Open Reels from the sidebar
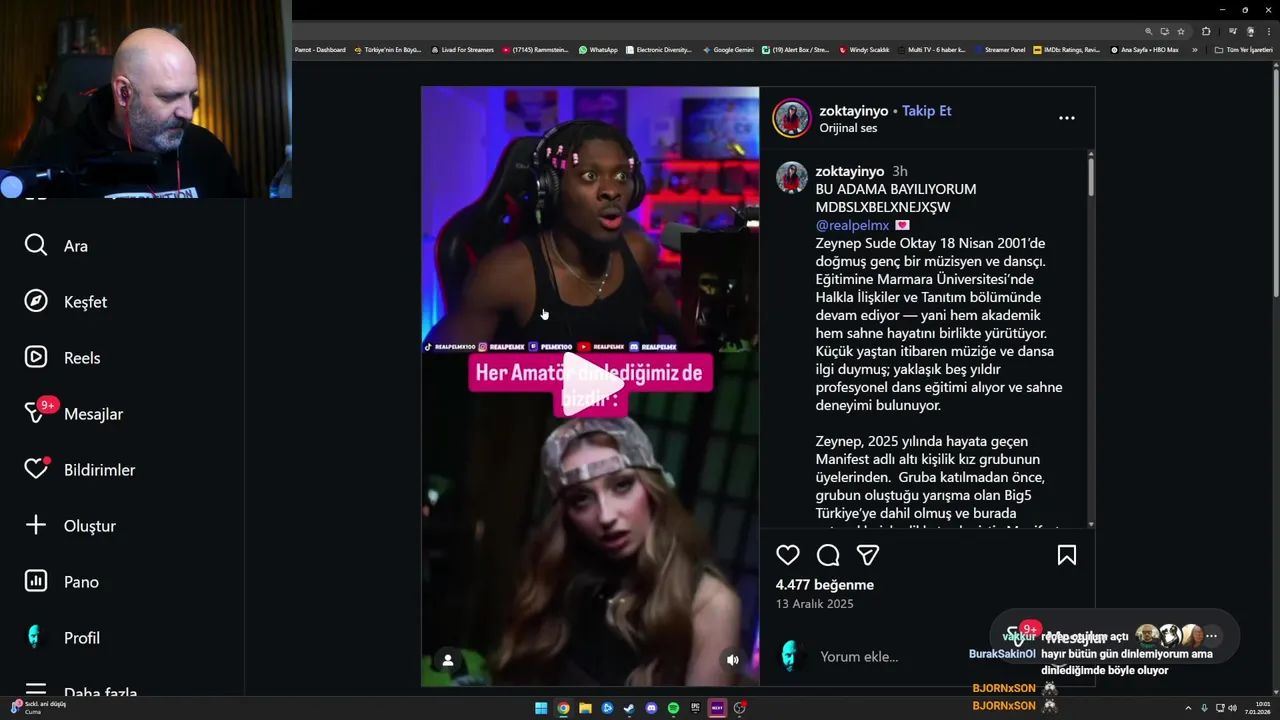The height and width of the screenshot is (720, 1280). pos(62,358)
